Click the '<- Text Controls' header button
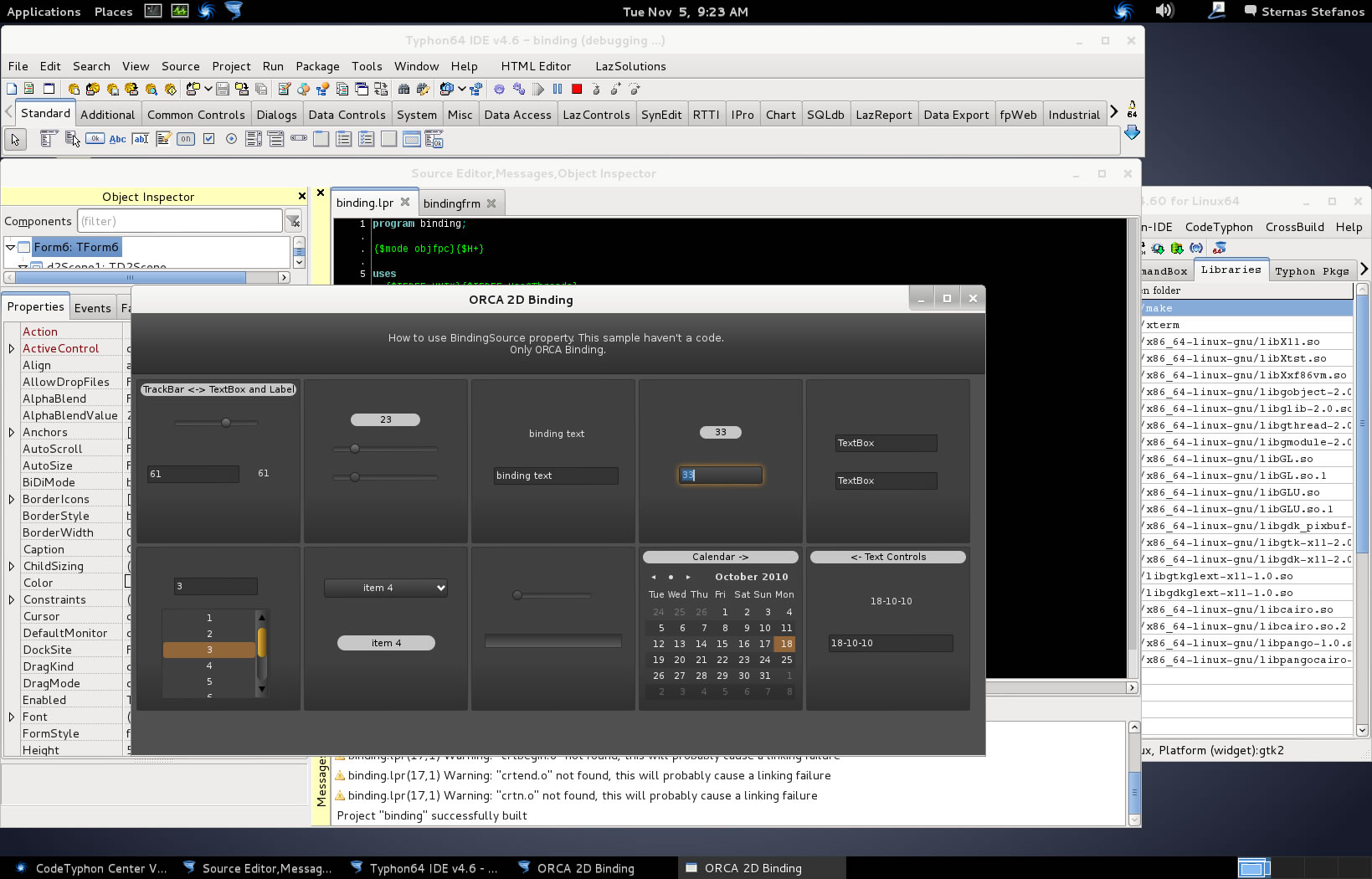Screen dimensions: 1372x879 887,557
